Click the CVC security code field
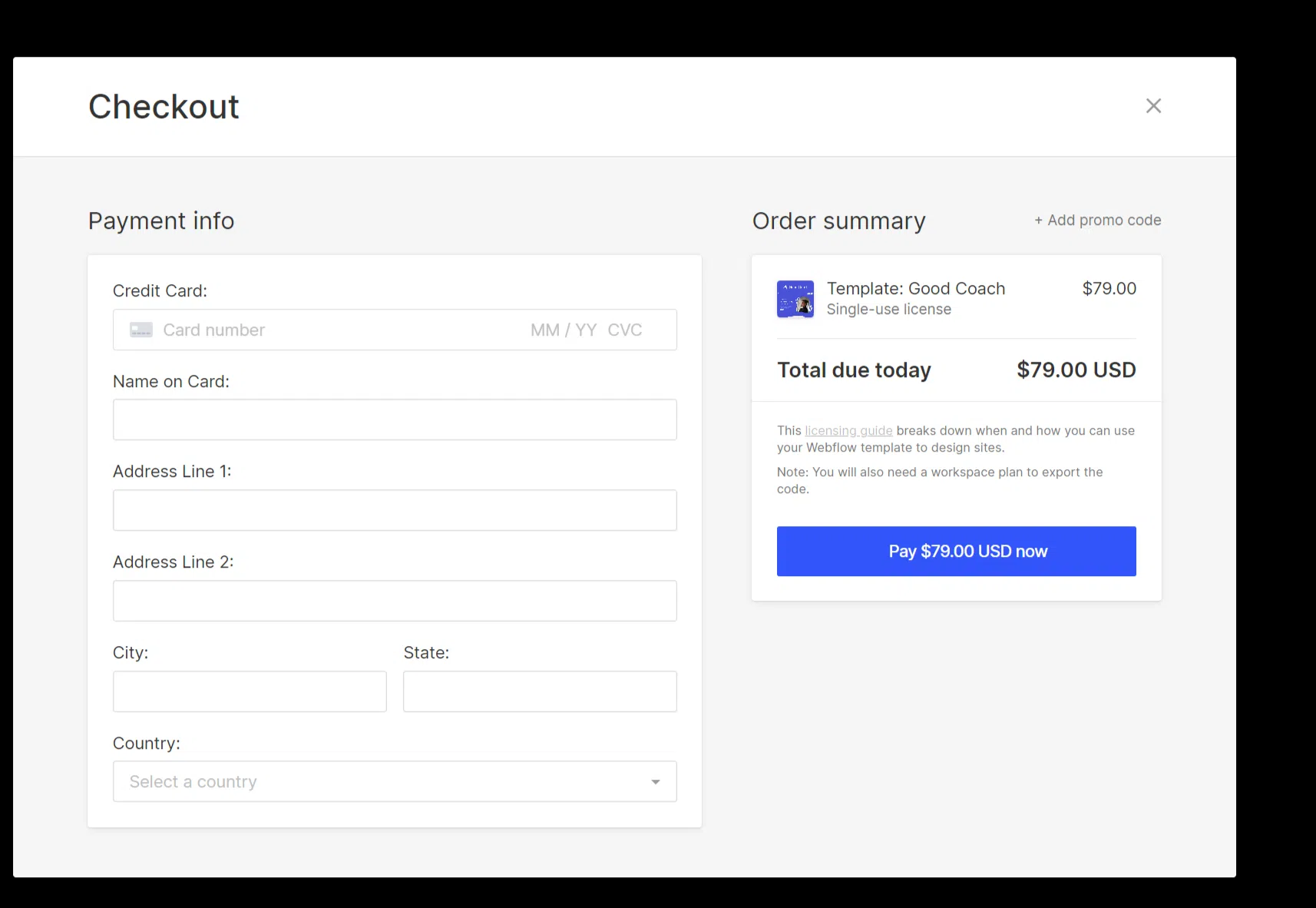This screenshot has height=908, width=1316. tap(625, 330)
